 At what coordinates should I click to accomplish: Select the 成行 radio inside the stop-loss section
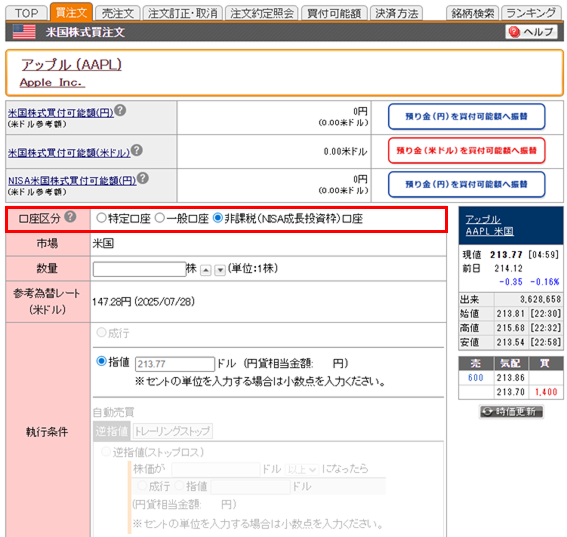coord(142,486)
